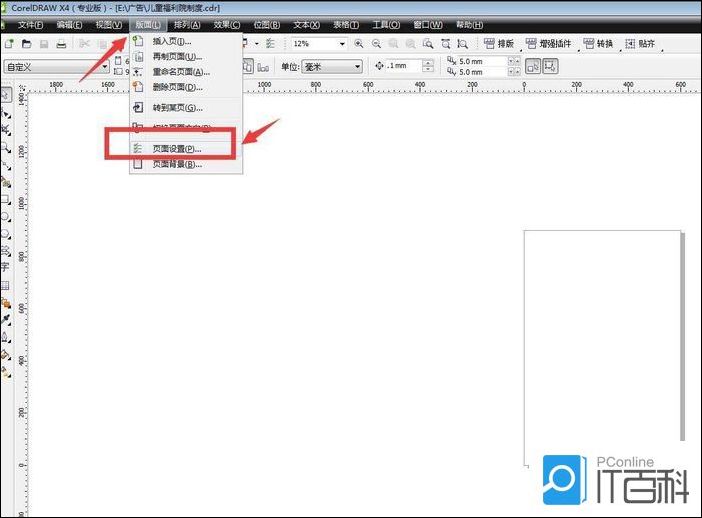This screenshot has height=518, width=702.
Task: Expand the 排版 toolbar menu
Action: coord(500,44)
